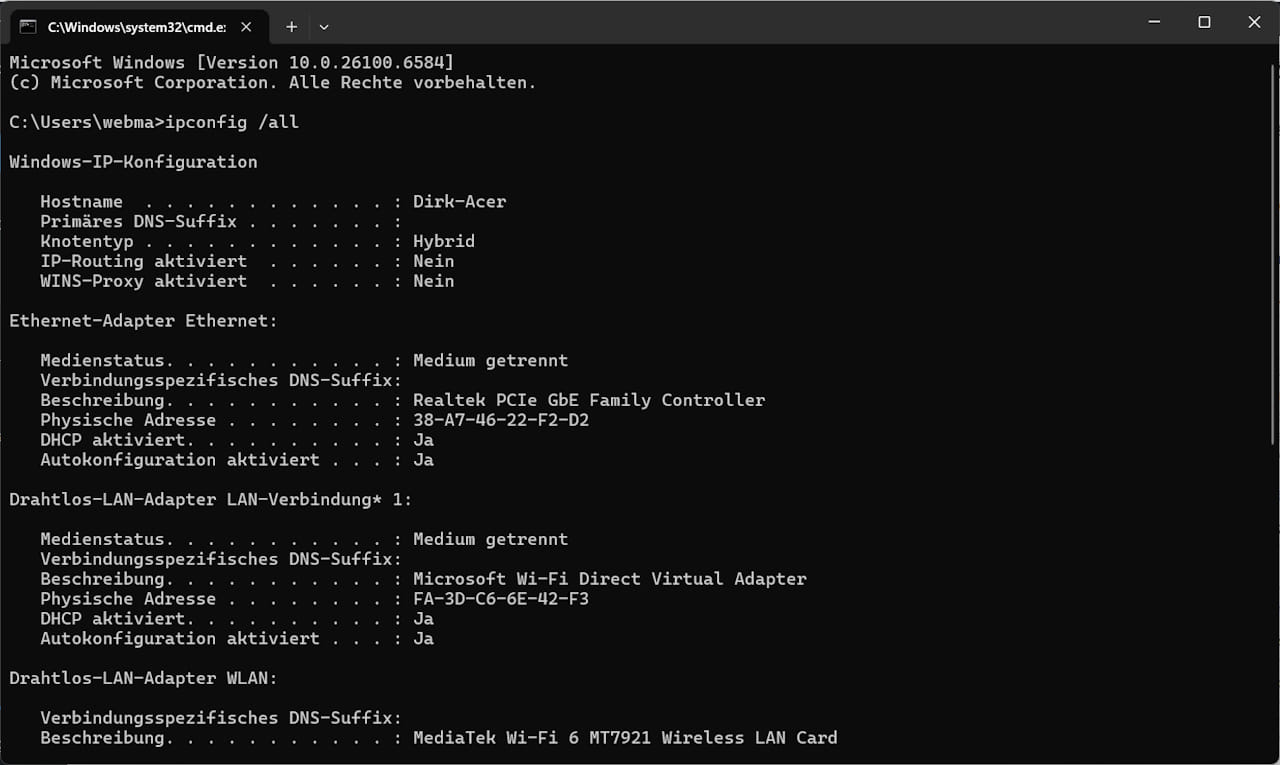Viewport: 1280px width, 765px height.
Task: Click the physical address 38-A7-46-22-F2-D2
Action: pyautogui.click(x=501, y=420)
